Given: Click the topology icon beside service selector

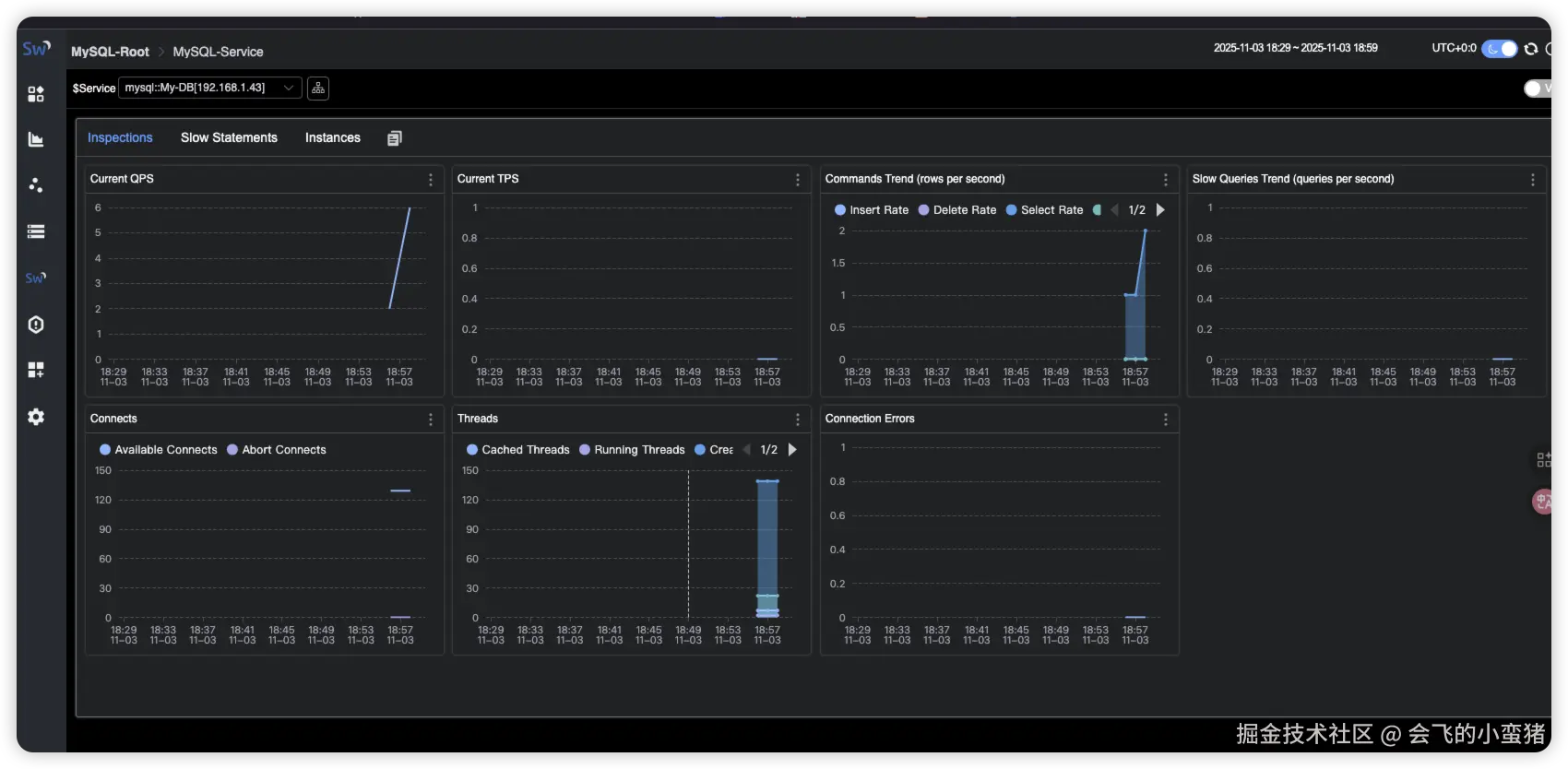Looking at the screenshot, I should tap(318, 88).
